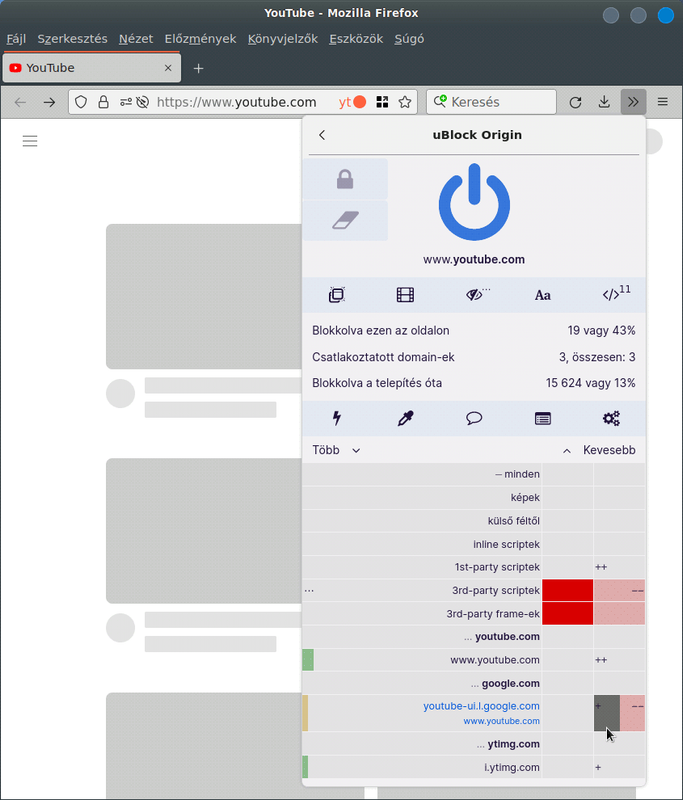683x800 pixels.
Task: Select the képek rule row
Action: pyautogui.click(x=422, y=497)
